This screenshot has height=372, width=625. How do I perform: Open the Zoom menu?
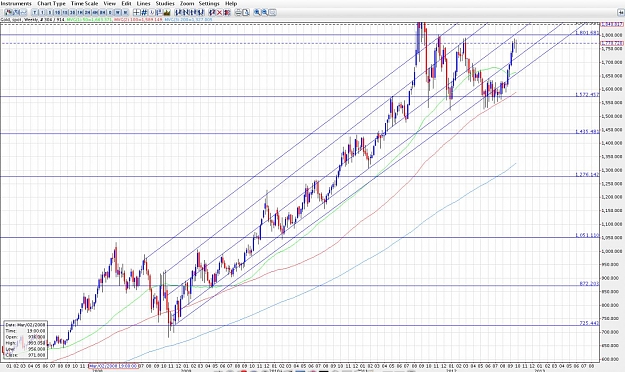[x=187, y=3]
